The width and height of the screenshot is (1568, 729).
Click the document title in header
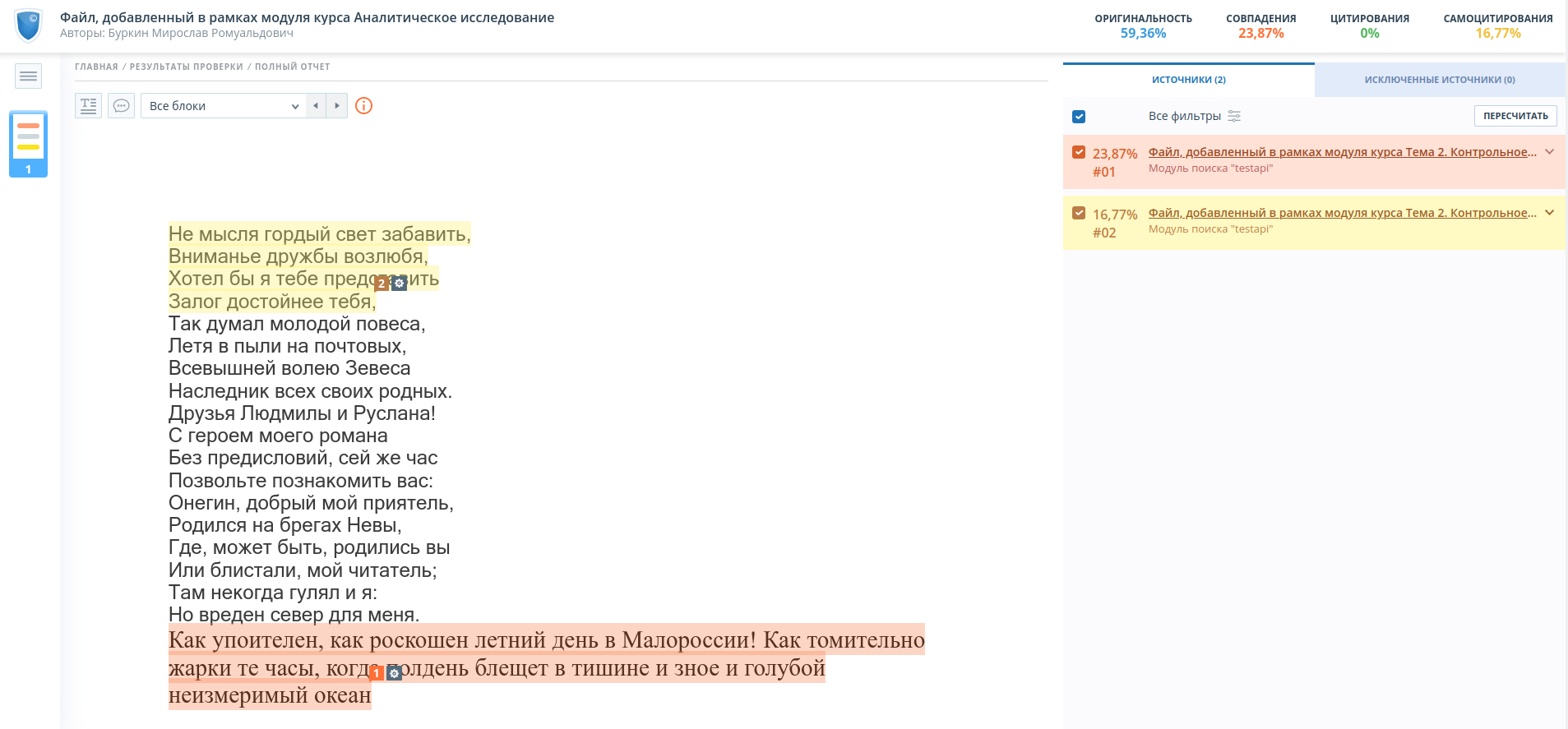coord(307,17)
